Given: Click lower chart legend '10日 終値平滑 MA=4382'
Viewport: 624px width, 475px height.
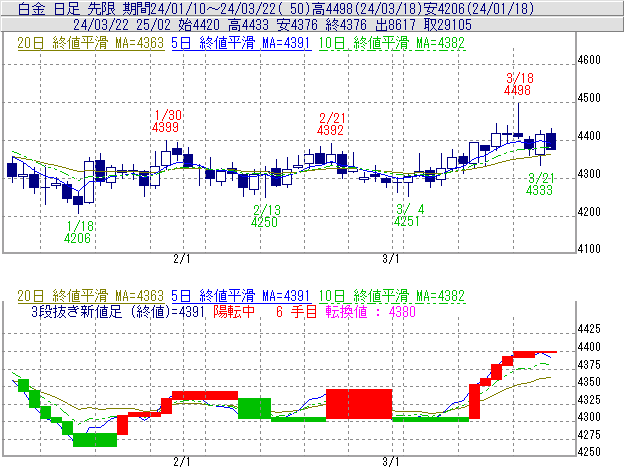Looking at the screenshot, I should [x=392, y=296].
